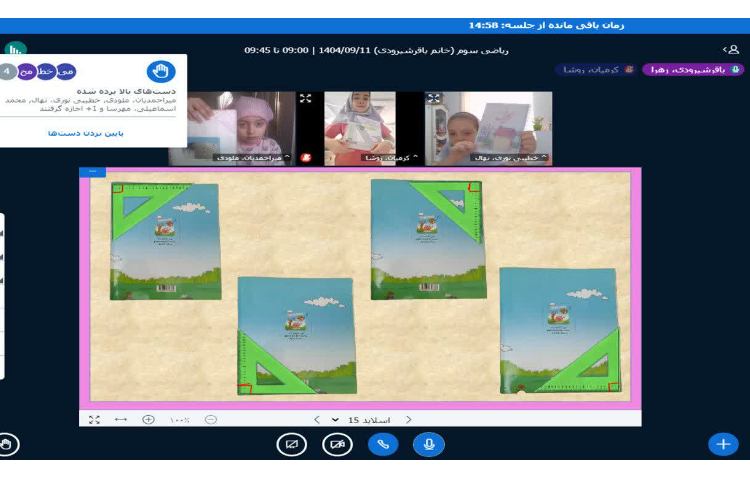Click the green connection status icon

click(15, 49)
